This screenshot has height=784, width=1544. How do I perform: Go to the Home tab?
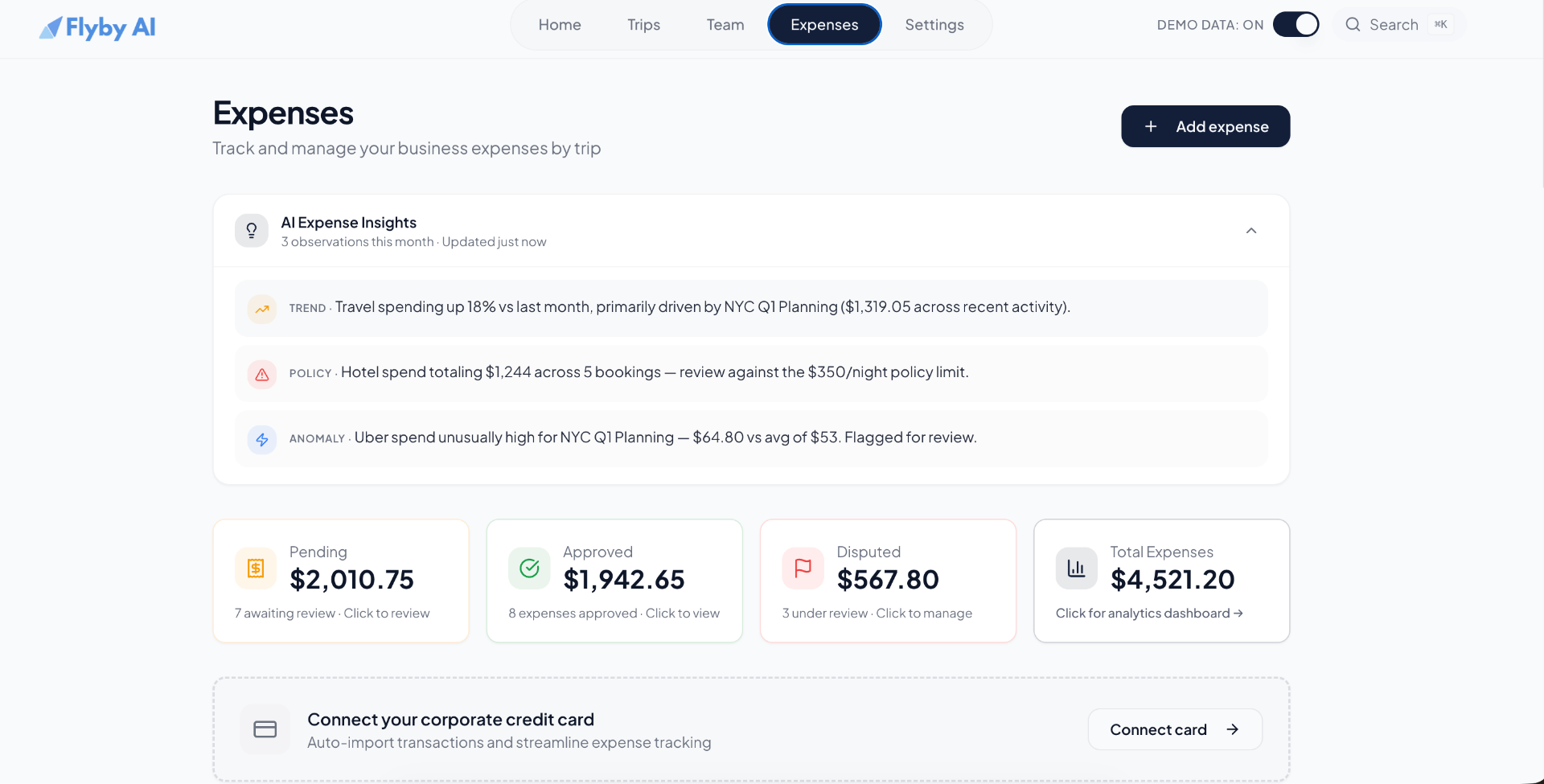560,25
